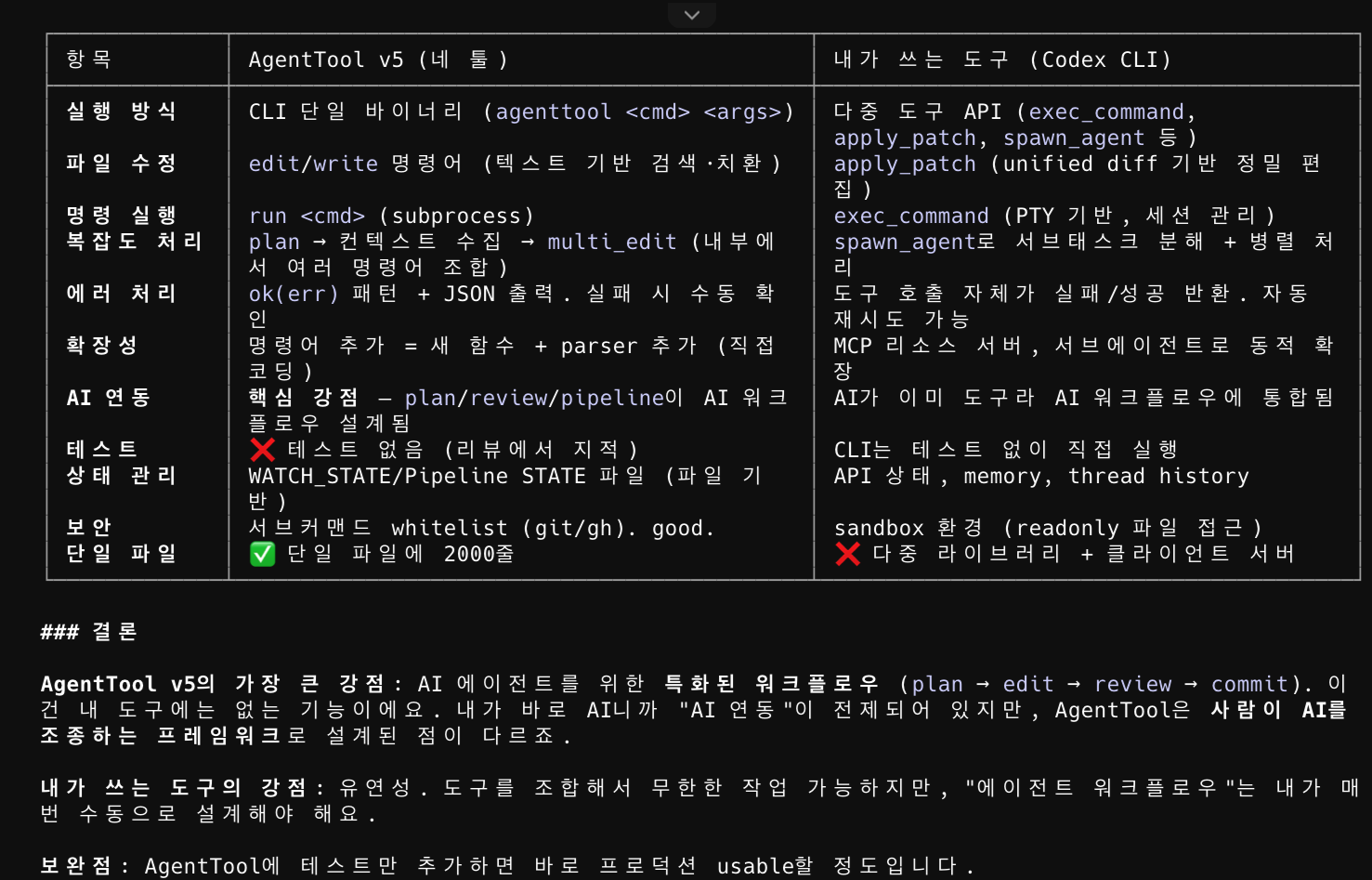Click the agenttool <cmd> <args> code text
This screenshot has width=1372, height=880.
(x=638, y=112)
